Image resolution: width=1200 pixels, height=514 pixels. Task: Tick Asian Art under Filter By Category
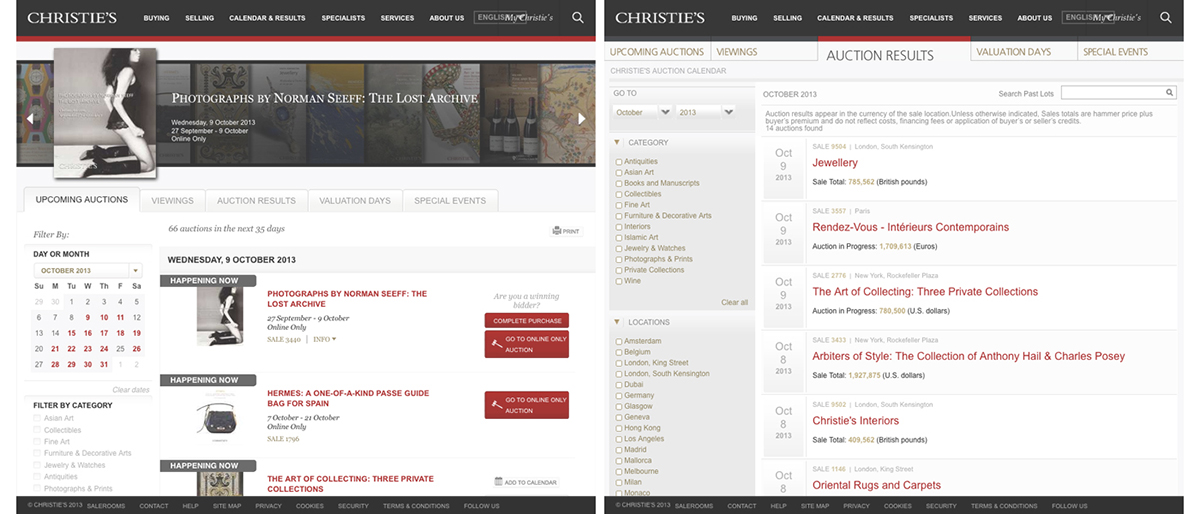coord(38,418)
